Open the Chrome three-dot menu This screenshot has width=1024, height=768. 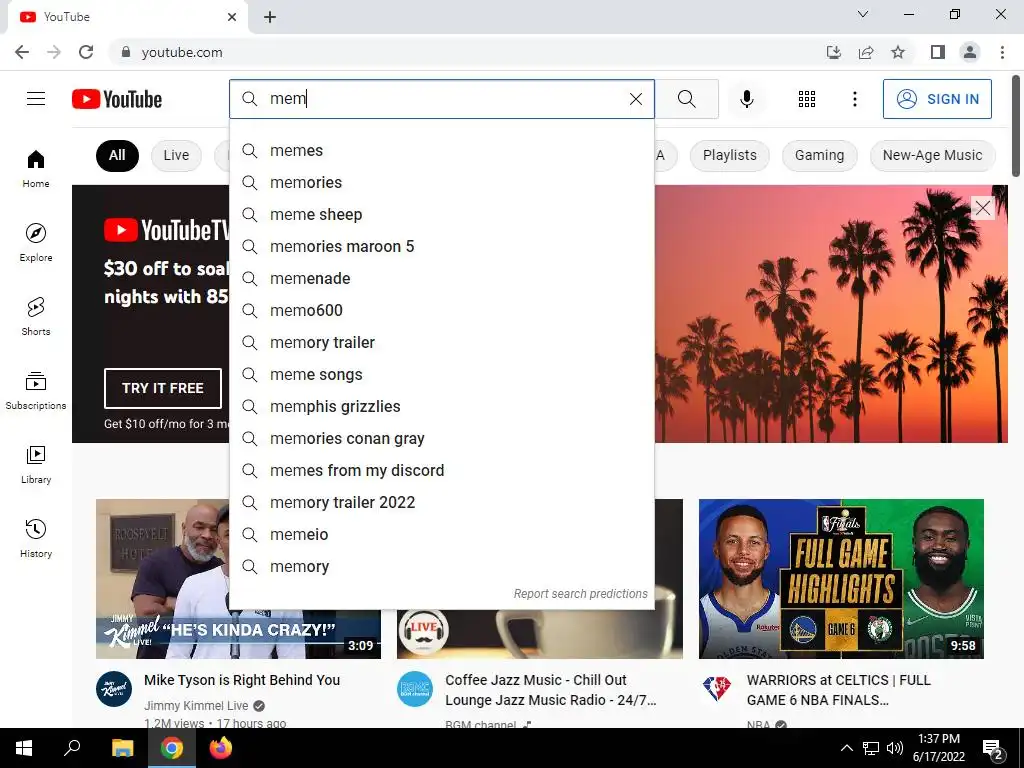[x=1002, y=52]
